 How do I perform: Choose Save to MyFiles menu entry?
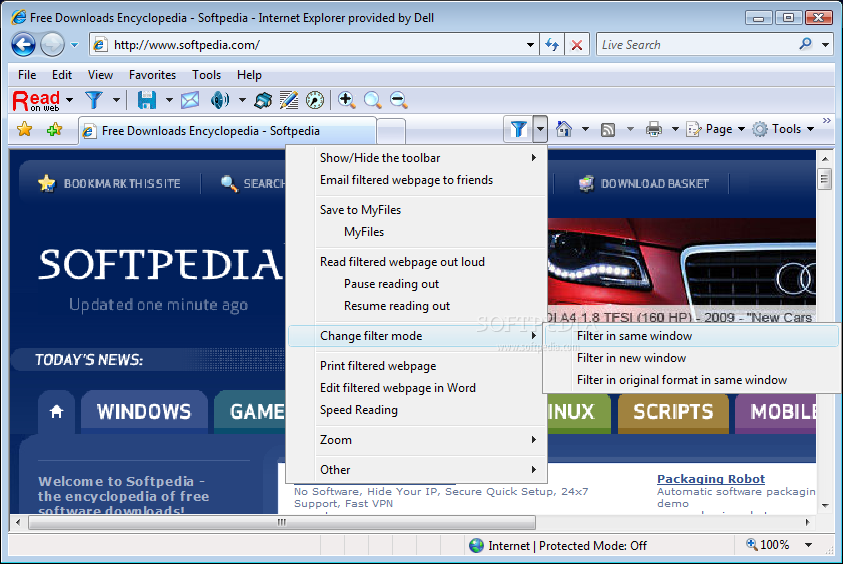coord(417,210)
